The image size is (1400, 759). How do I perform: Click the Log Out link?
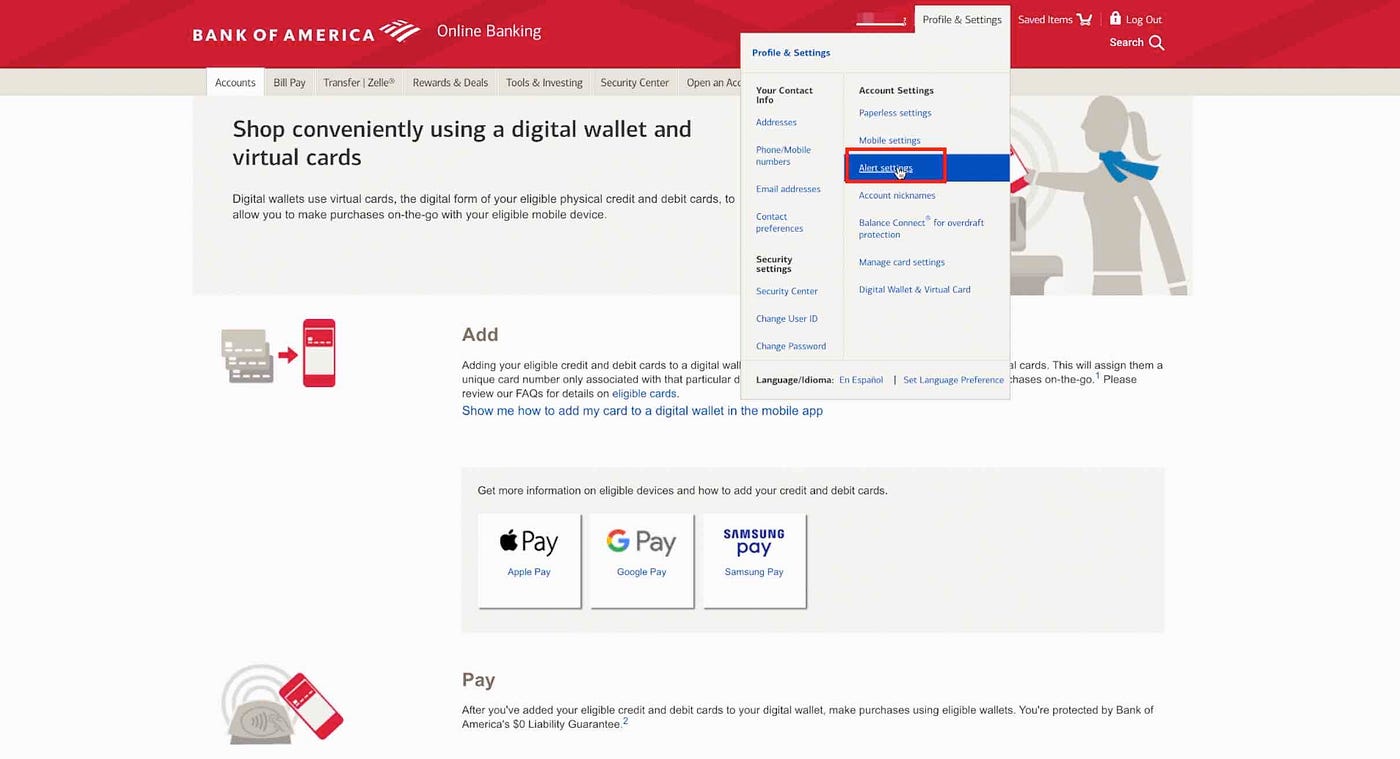pos(1144,19)
